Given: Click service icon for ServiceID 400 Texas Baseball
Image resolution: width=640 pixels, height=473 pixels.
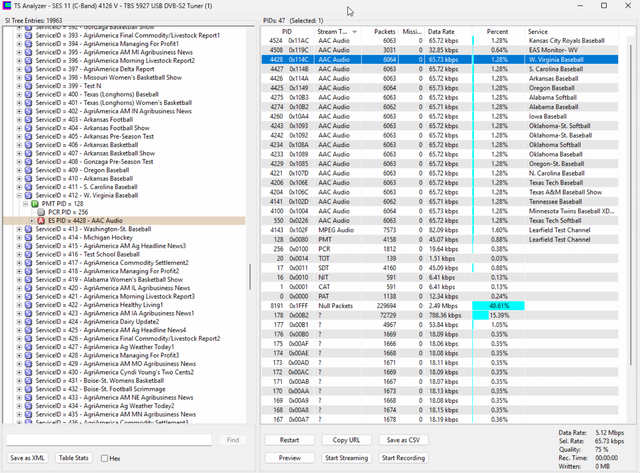Looking at the screenshot, I should (x=28, y=94).
